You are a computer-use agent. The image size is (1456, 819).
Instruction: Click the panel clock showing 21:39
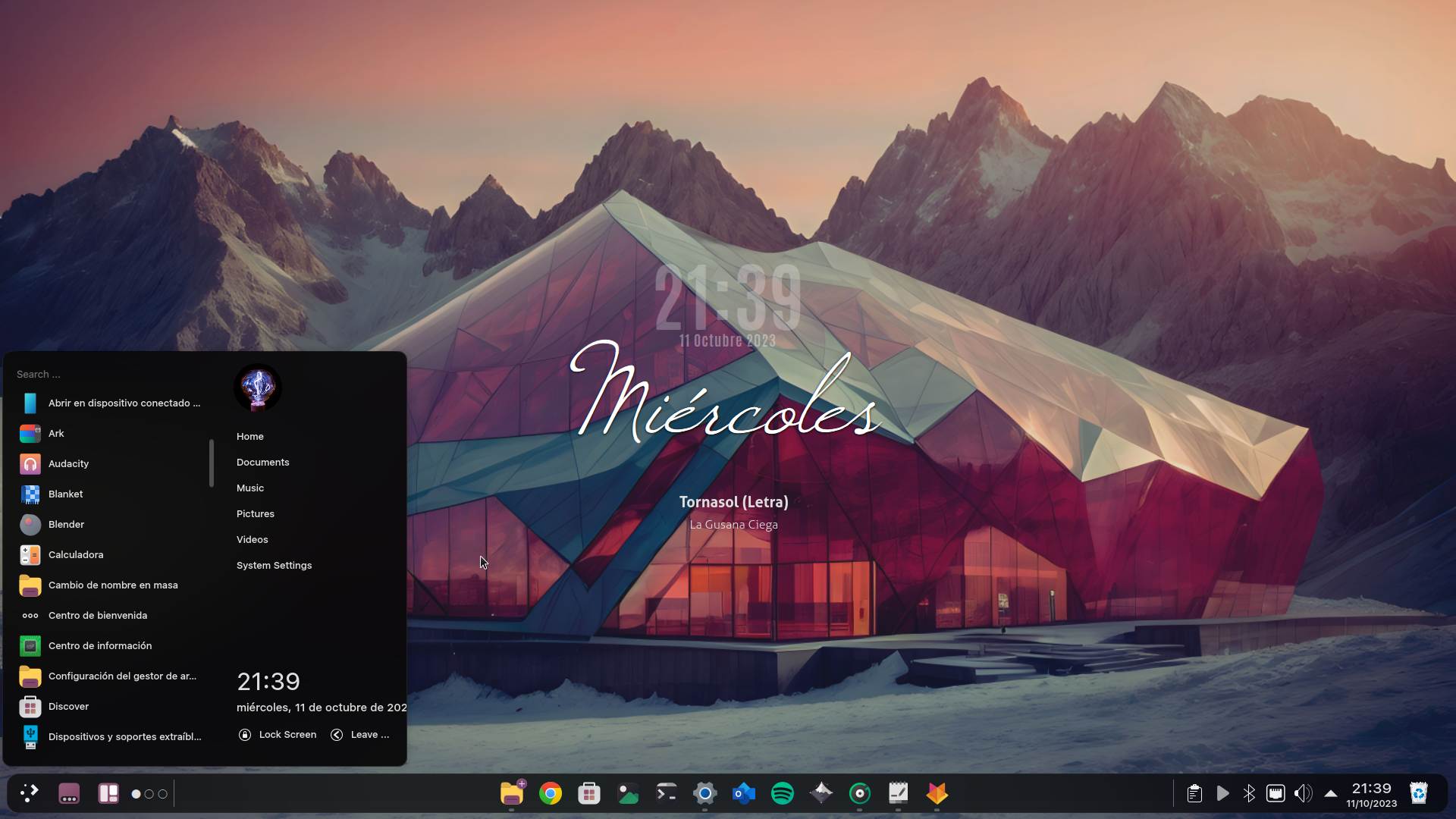pos(1372,794)
